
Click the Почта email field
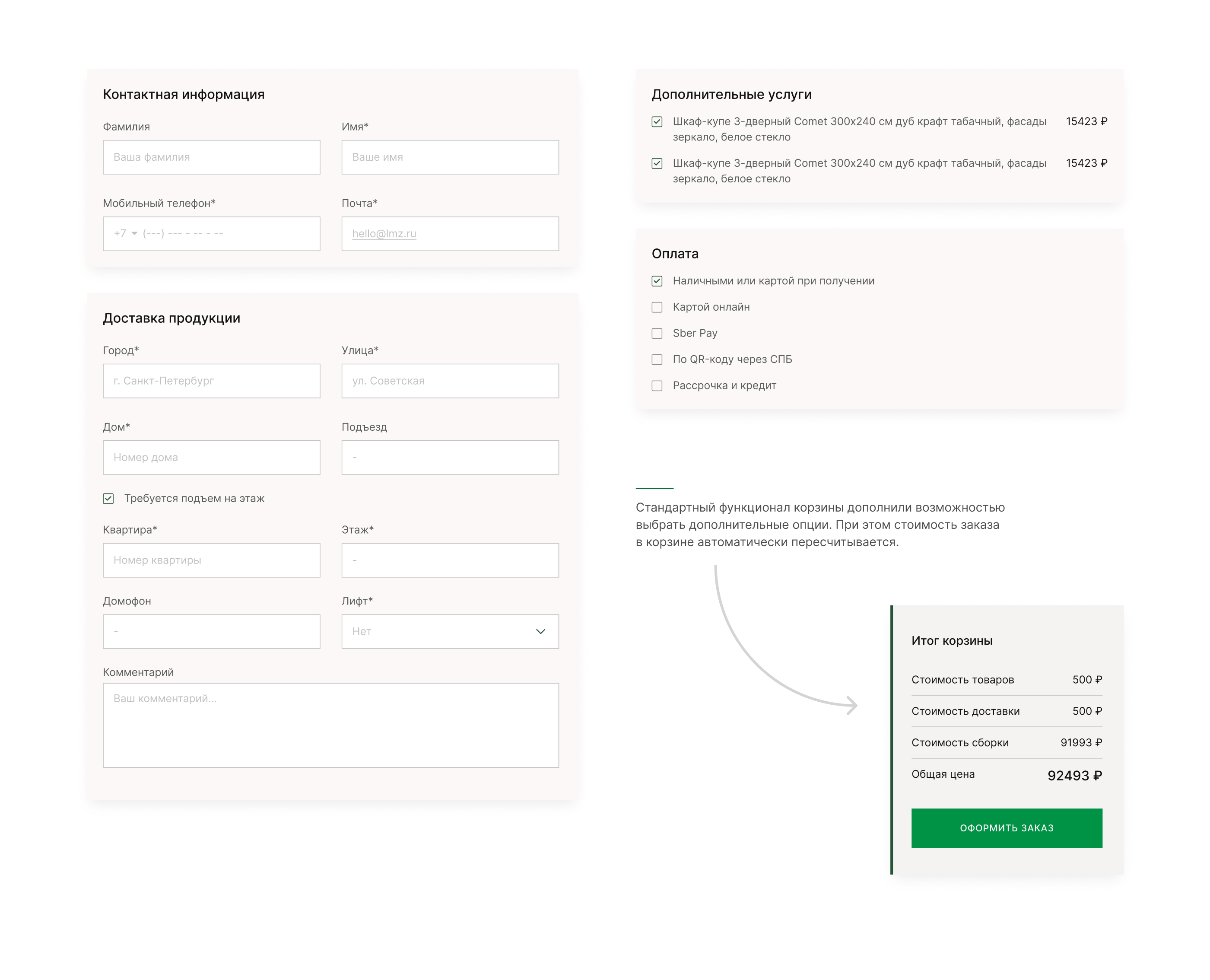[x=450, y=233]
